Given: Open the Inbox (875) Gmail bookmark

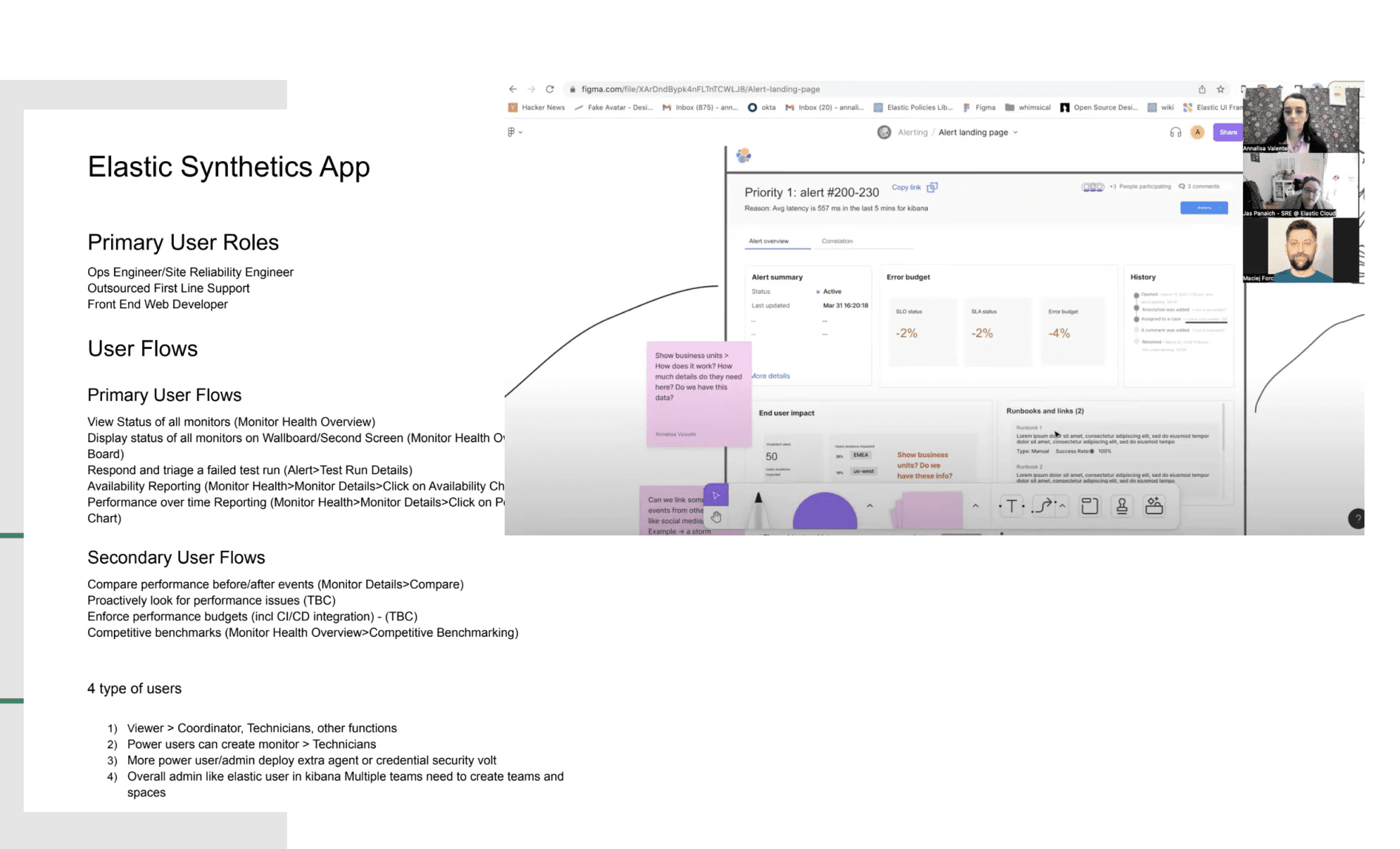Looking at the screenshot, I should pos(699,107).
